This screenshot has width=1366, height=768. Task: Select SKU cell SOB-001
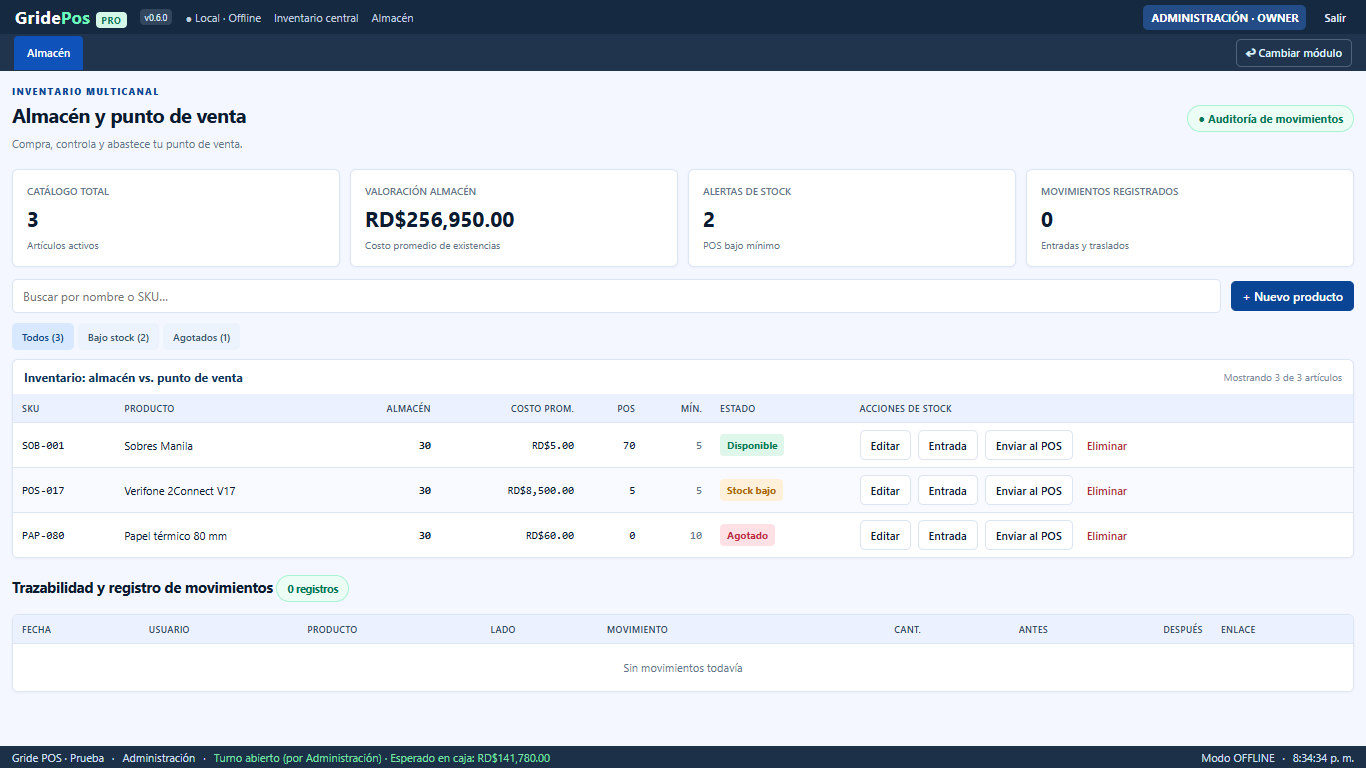pyautogui.click(x=43, y=446)
